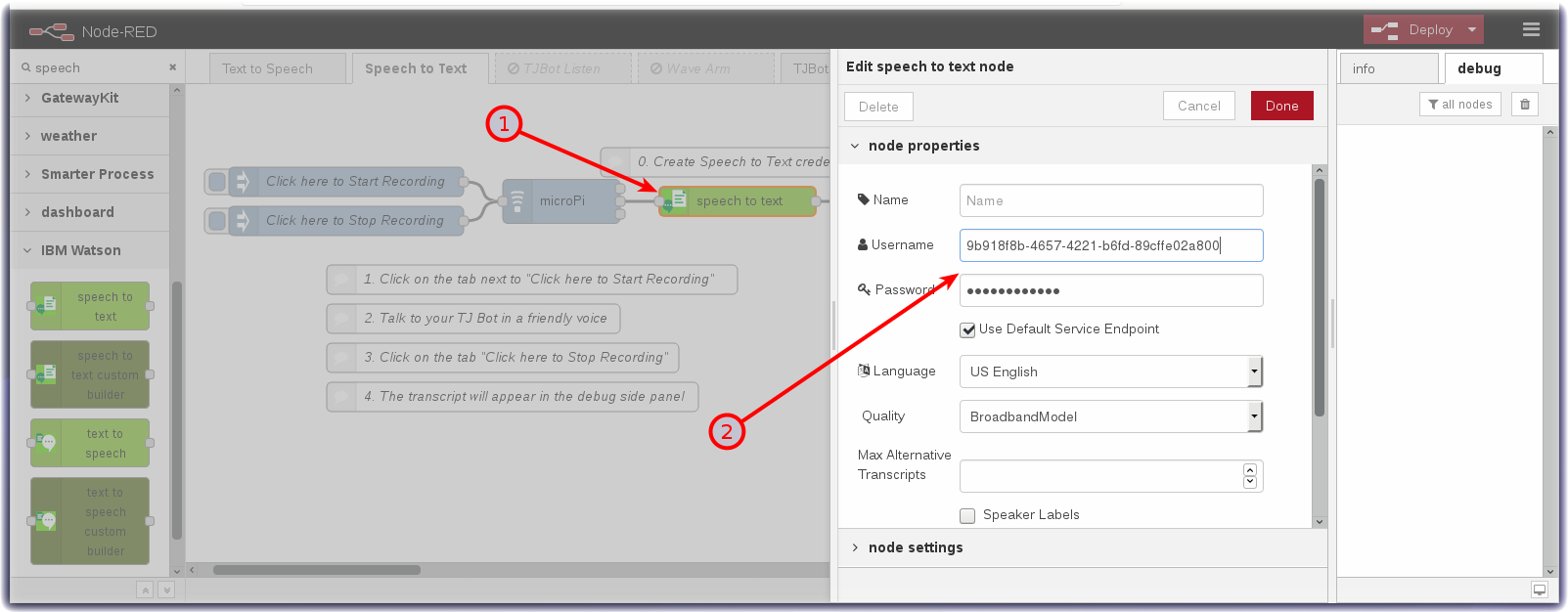The height and width of the screenshot is (612, 1568).
Task: Click the Deploy button
Action: point(1413,30)
